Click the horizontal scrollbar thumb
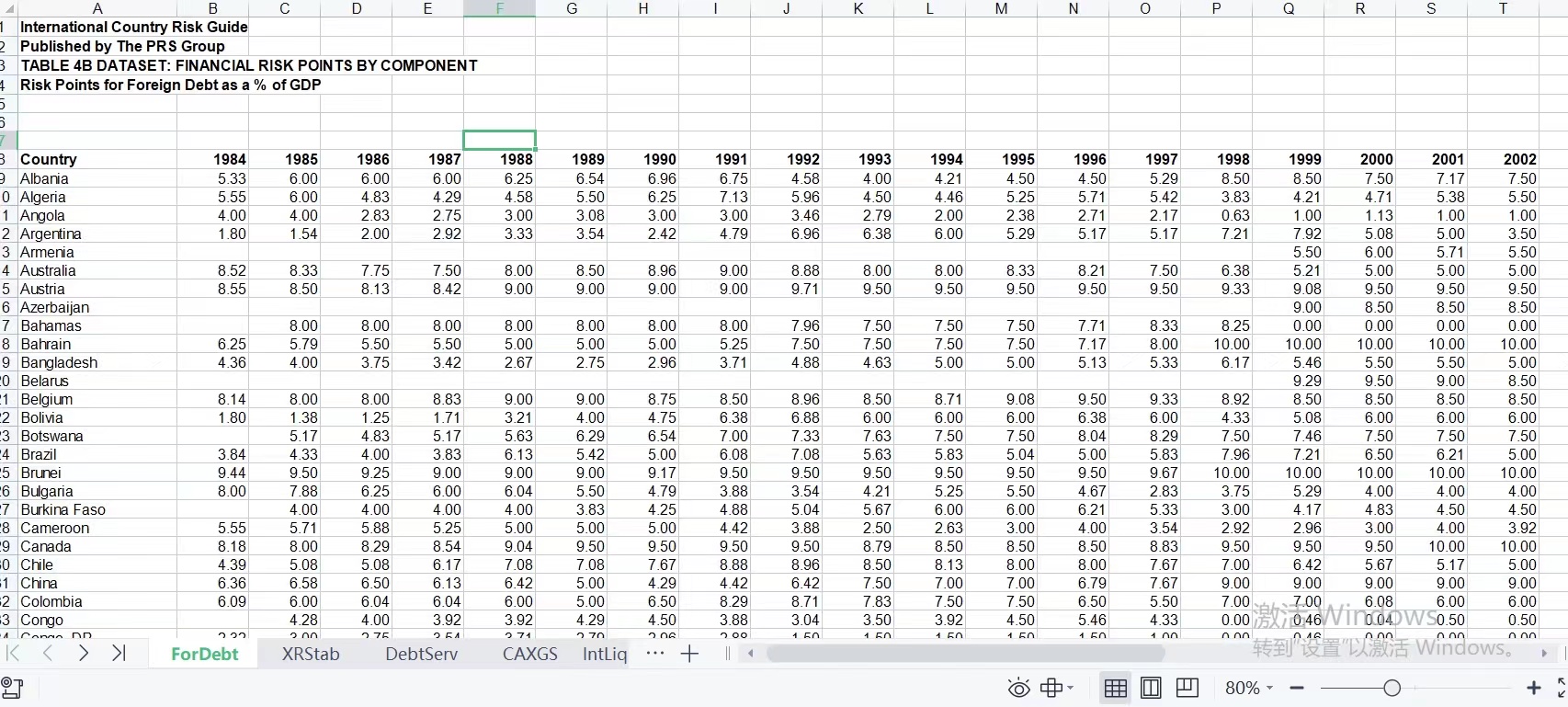 click(965, 654)
